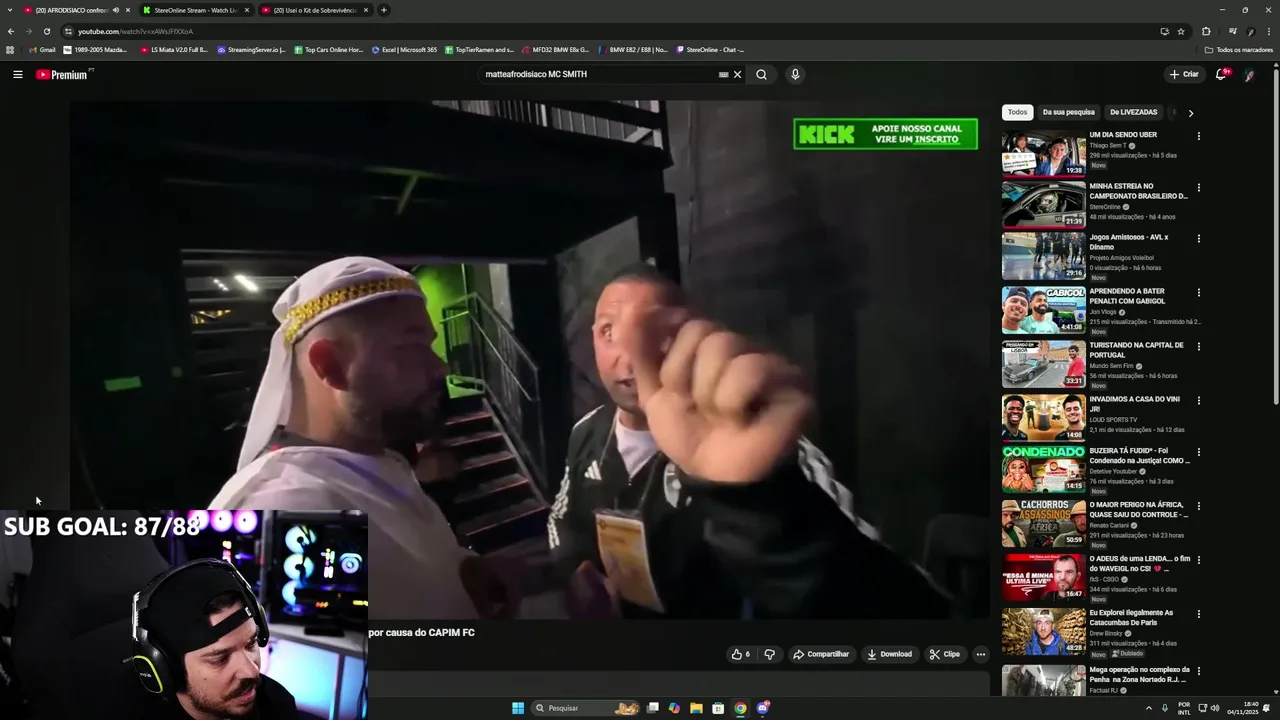Open options for BUZEIRA TÁ FUDID video
Viewport: 1280px width, 720px height.
pos(1198,452)
